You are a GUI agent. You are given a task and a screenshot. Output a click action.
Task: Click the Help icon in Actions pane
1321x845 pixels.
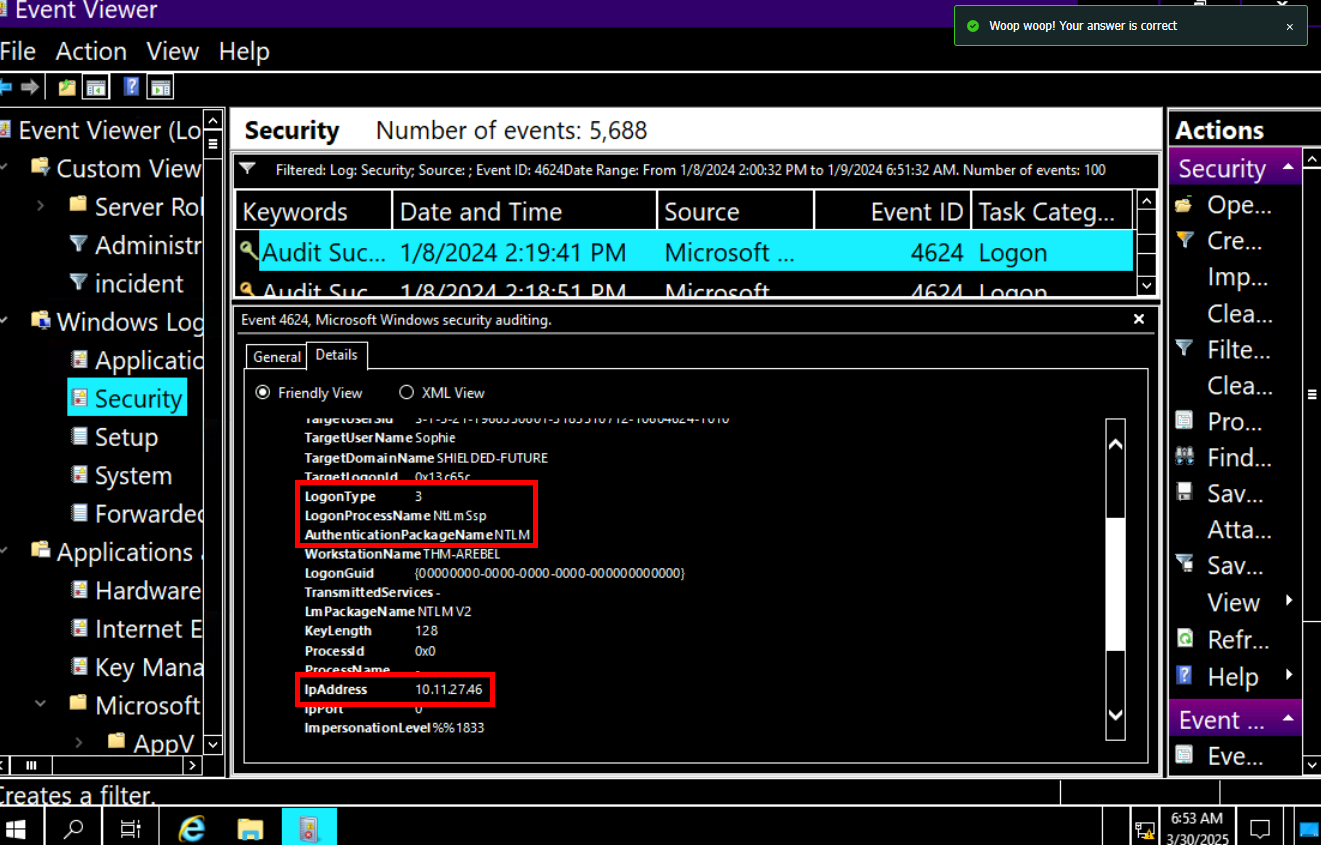click(1185, 676)
